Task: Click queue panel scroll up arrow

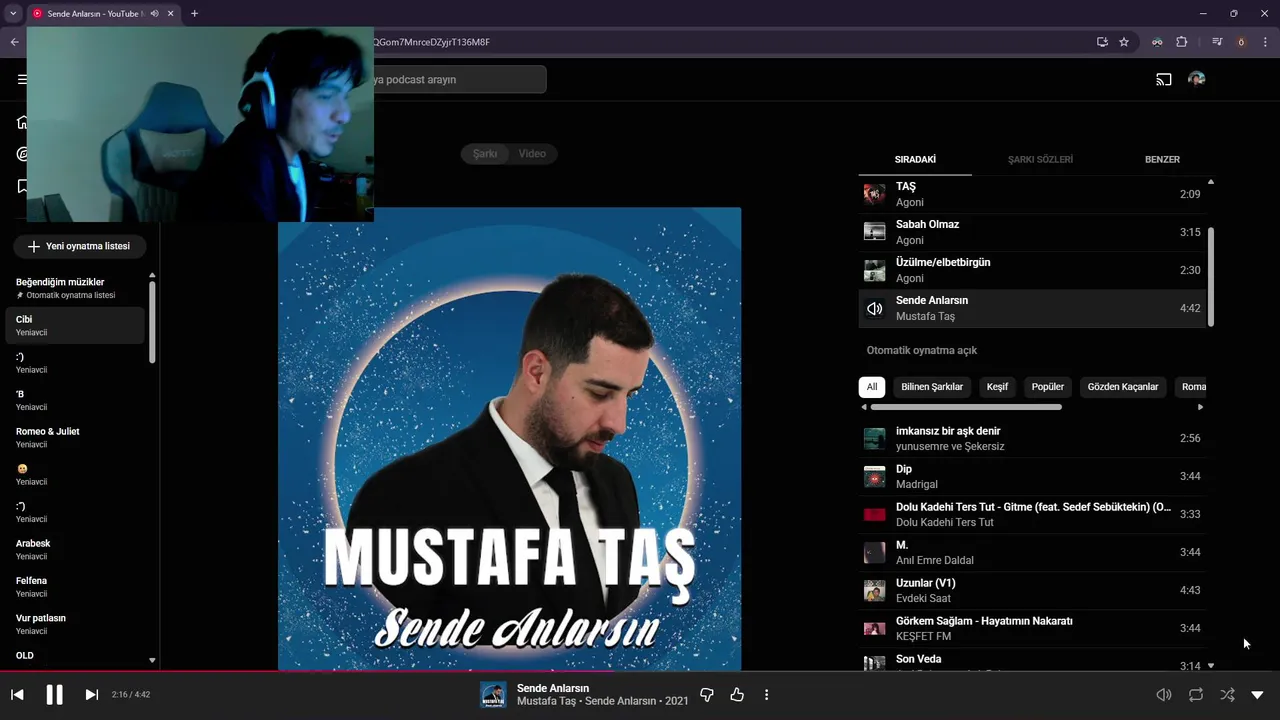Action: (x=1211, y=182)
